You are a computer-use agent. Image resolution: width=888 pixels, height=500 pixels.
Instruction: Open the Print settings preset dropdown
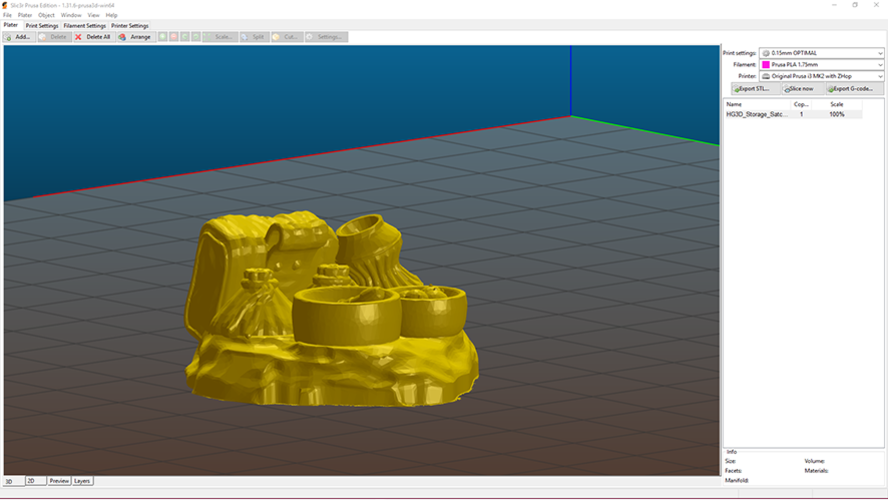(x=821, y=53)
